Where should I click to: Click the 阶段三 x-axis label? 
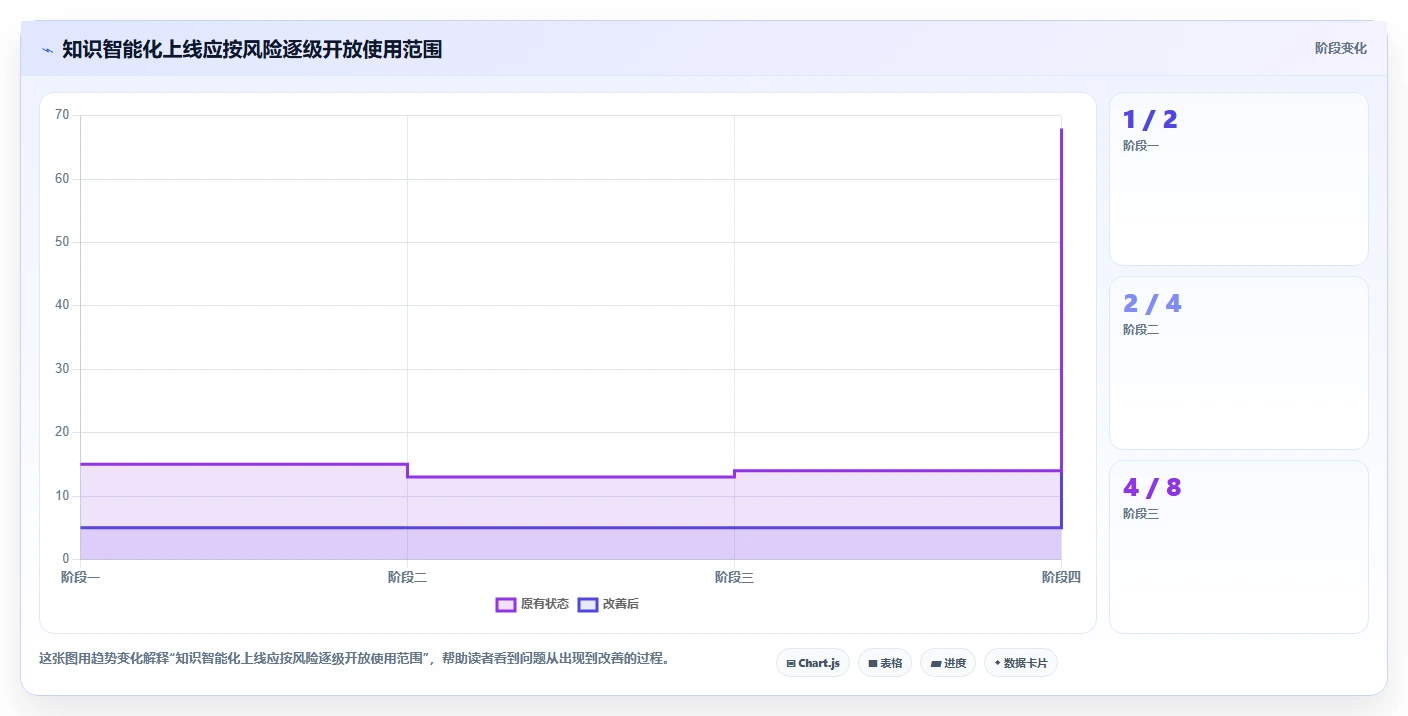tap(734, 577)
